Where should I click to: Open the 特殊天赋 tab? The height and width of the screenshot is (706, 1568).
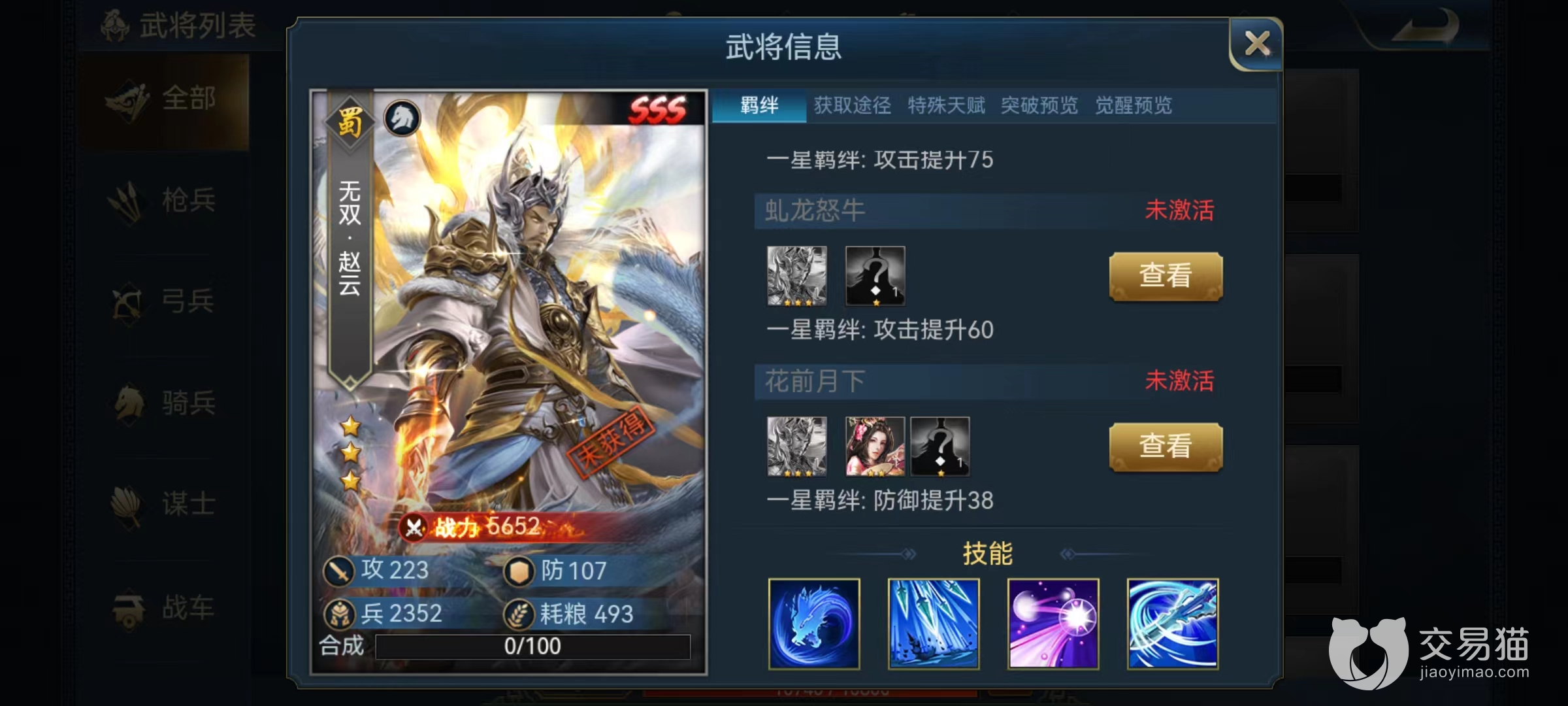coord(946,105)
